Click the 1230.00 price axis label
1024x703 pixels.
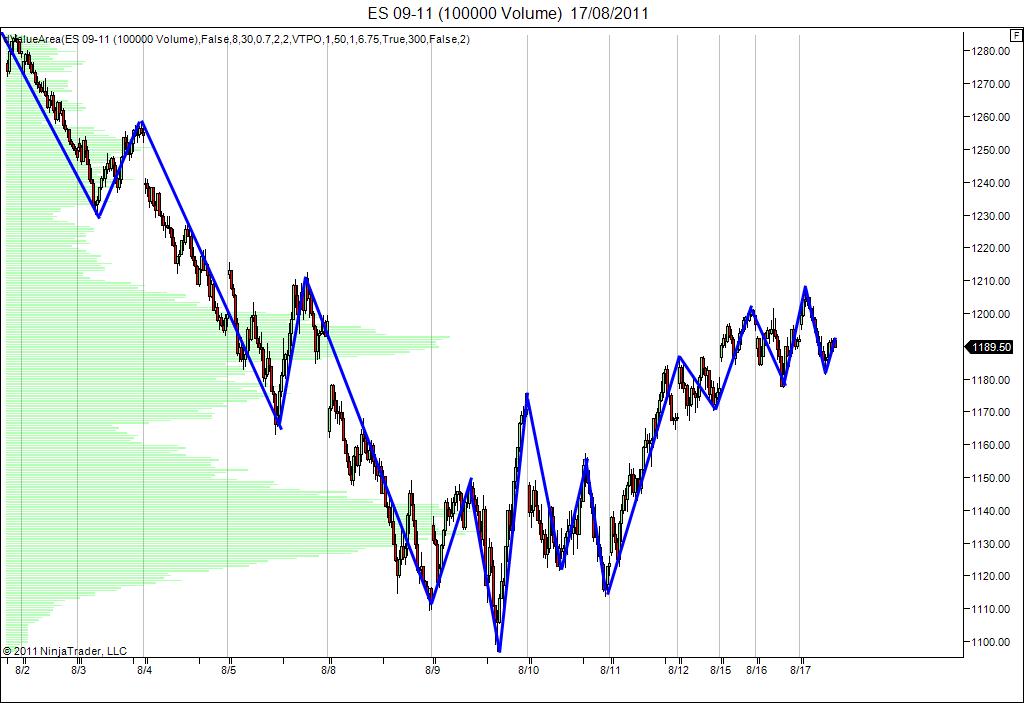pyautogui.click(x=992, y=216)
